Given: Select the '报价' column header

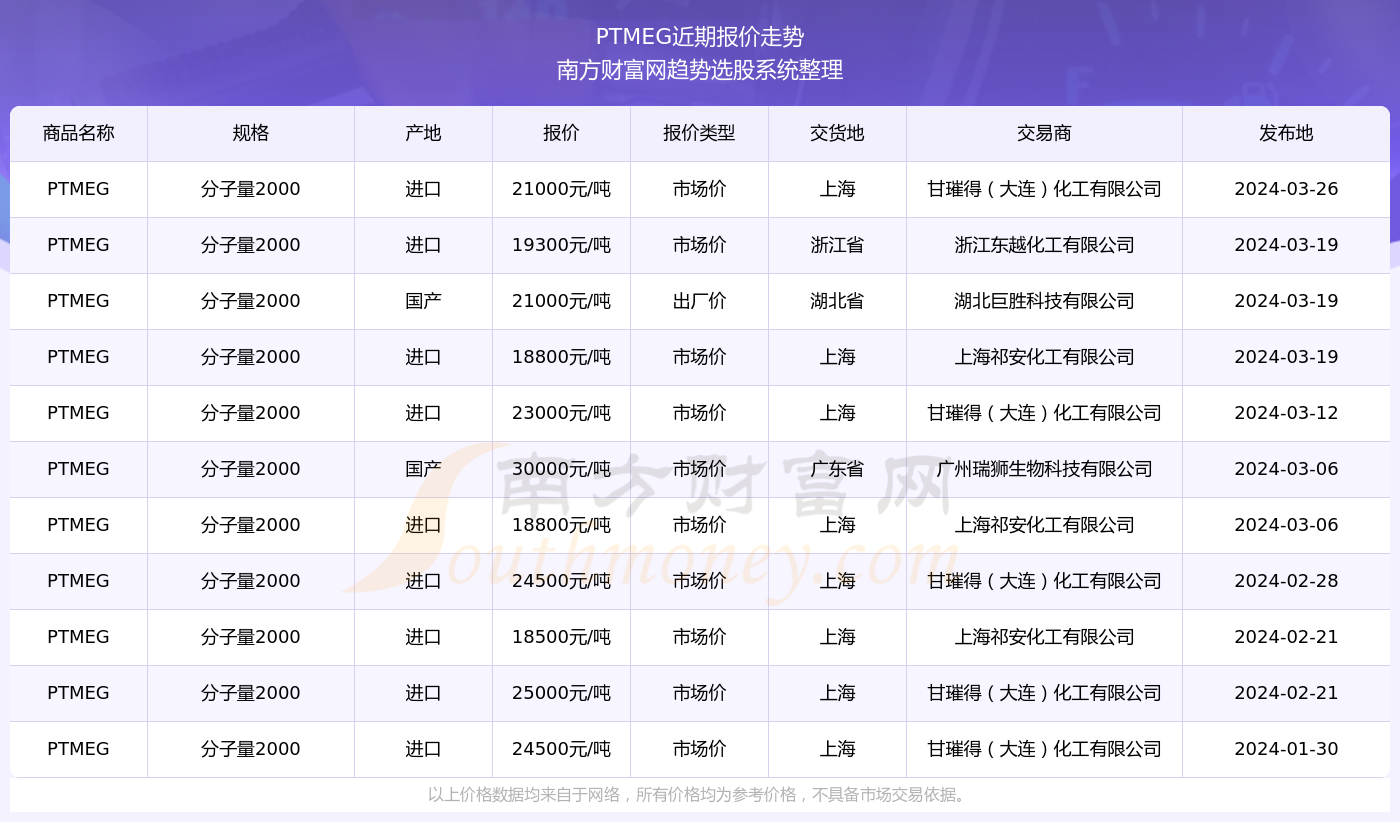Looking at the screenshot, I should (561, 133).
